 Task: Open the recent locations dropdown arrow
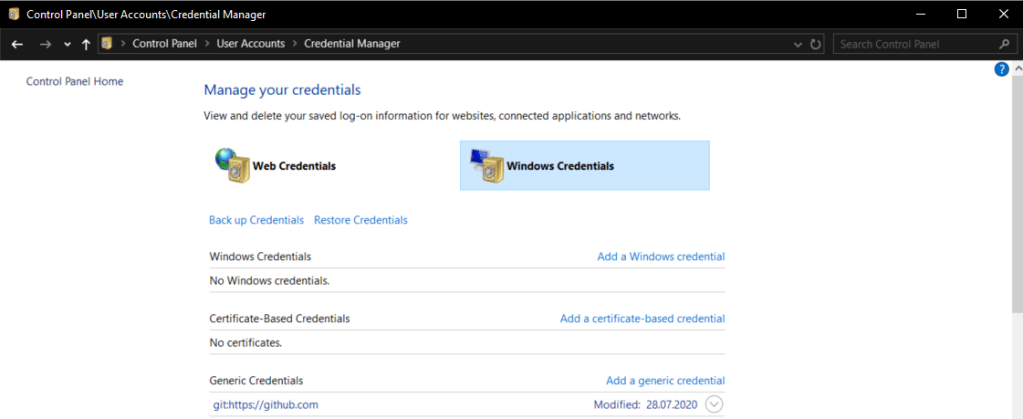coord(67,44)
